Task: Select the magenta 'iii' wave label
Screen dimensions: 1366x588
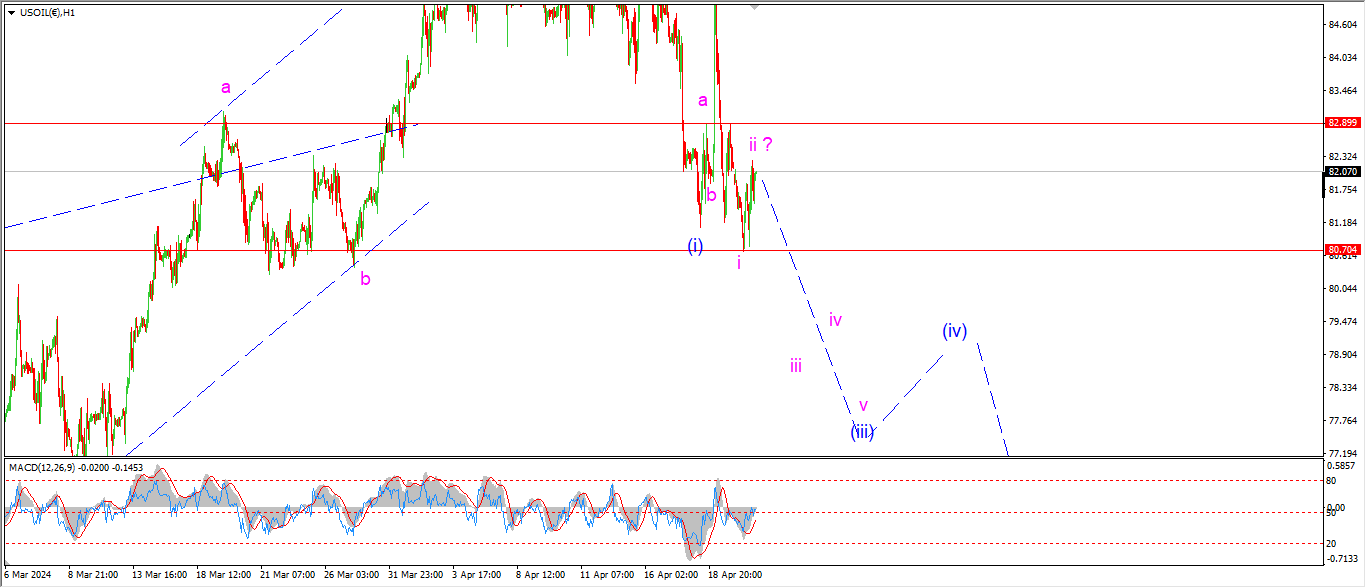Action: click(795, 366)
